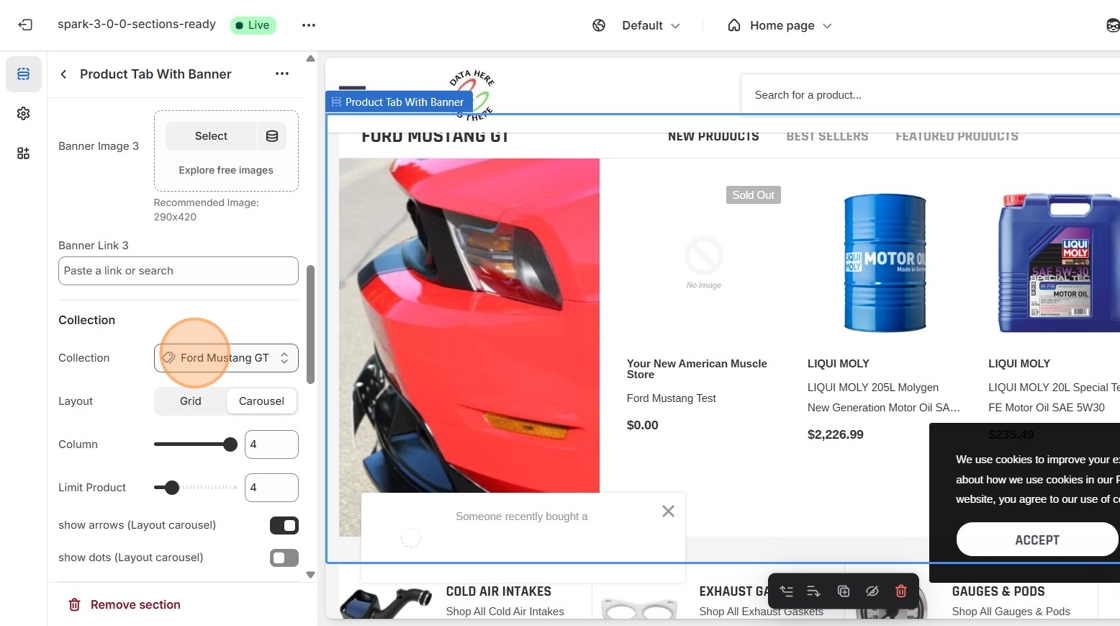1120x626 pixels.
Task: Click red delete icon in floating toolbar
Action: coord(901,591)
